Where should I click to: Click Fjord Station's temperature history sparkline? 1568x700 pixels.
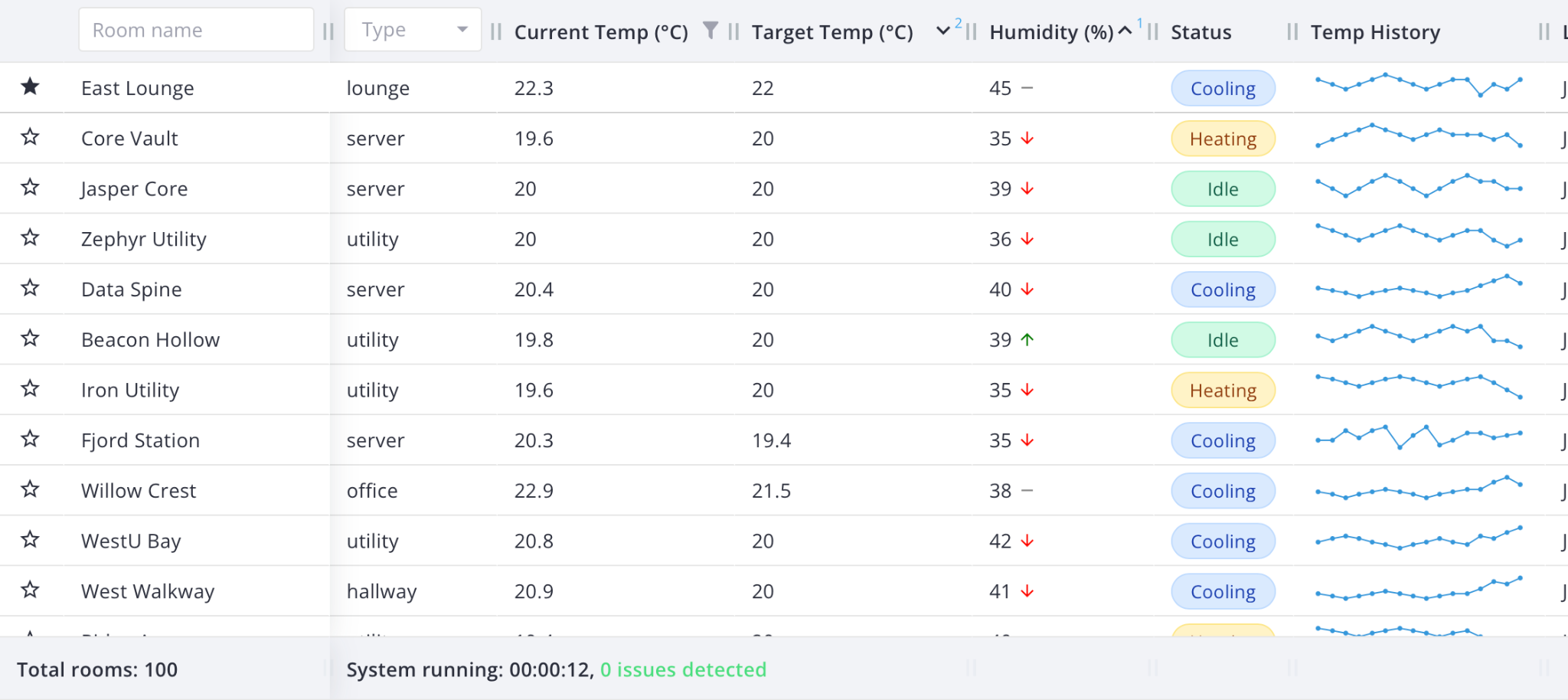pos(1418,440)
